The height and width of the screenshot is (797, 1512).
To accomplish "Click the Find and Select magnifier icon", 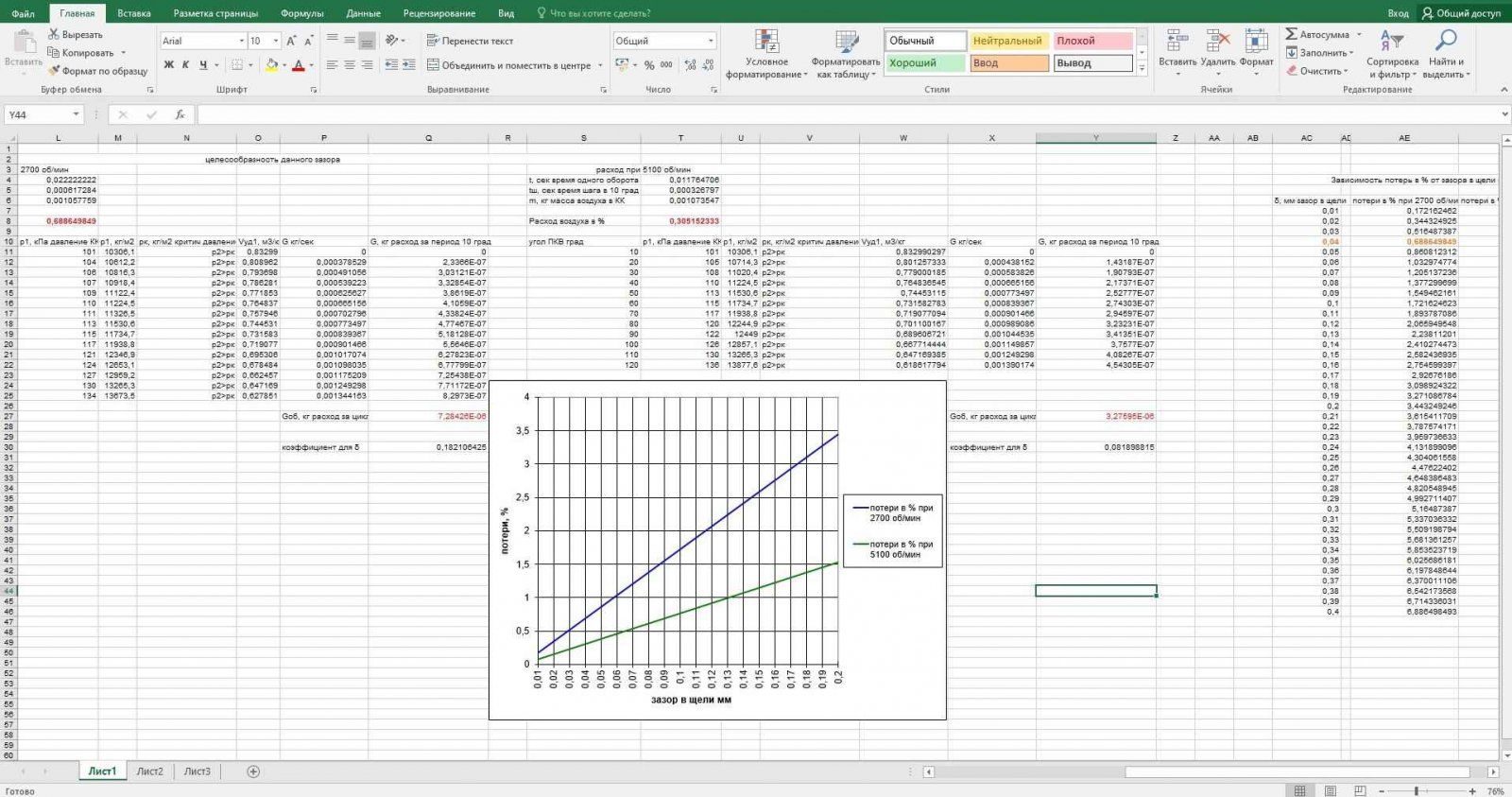I will pos(1445,41).
